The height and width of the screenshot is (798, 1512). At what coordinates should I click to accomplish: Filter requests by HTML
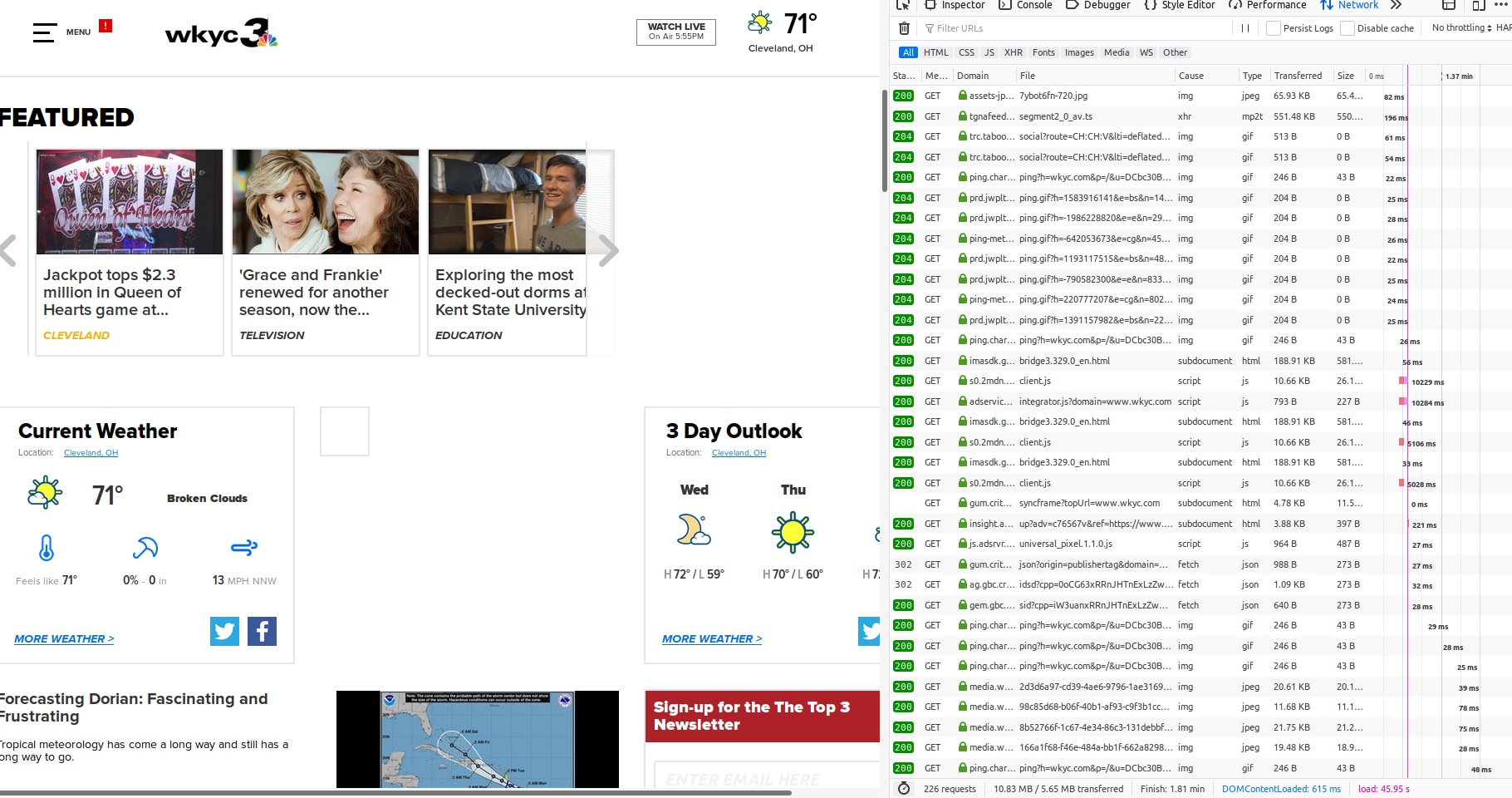click(935, 52)
